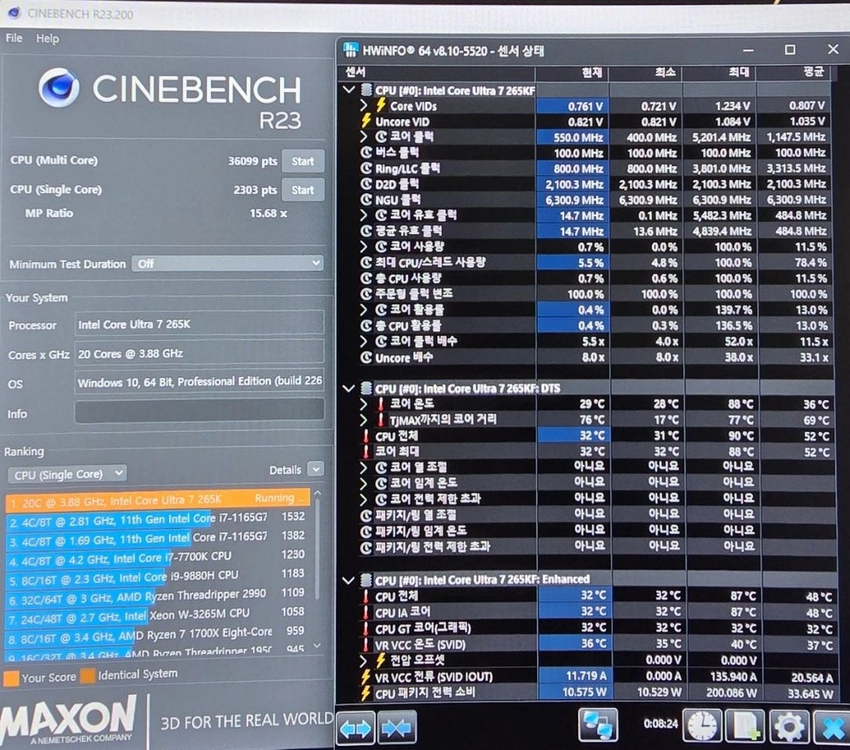Select the Ryzen Threadripper 2990 ranking row
Image resolution: width=850 pixels, height=750 pixels.
point(158,596)
